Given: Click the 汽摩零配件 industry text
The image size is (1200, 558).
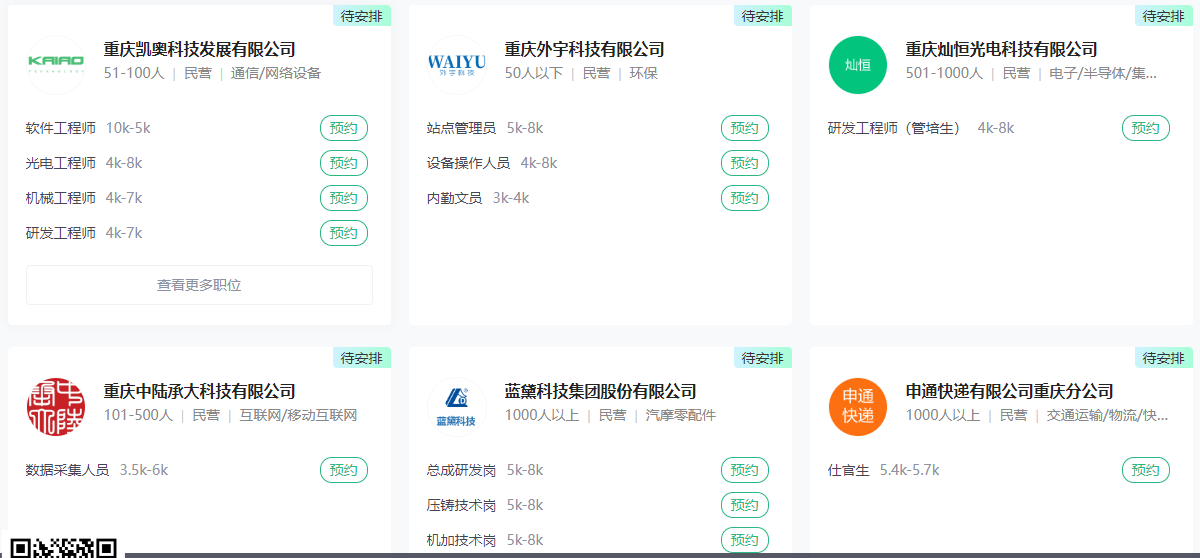Looking at the screenshot, I should pos(681,415).
